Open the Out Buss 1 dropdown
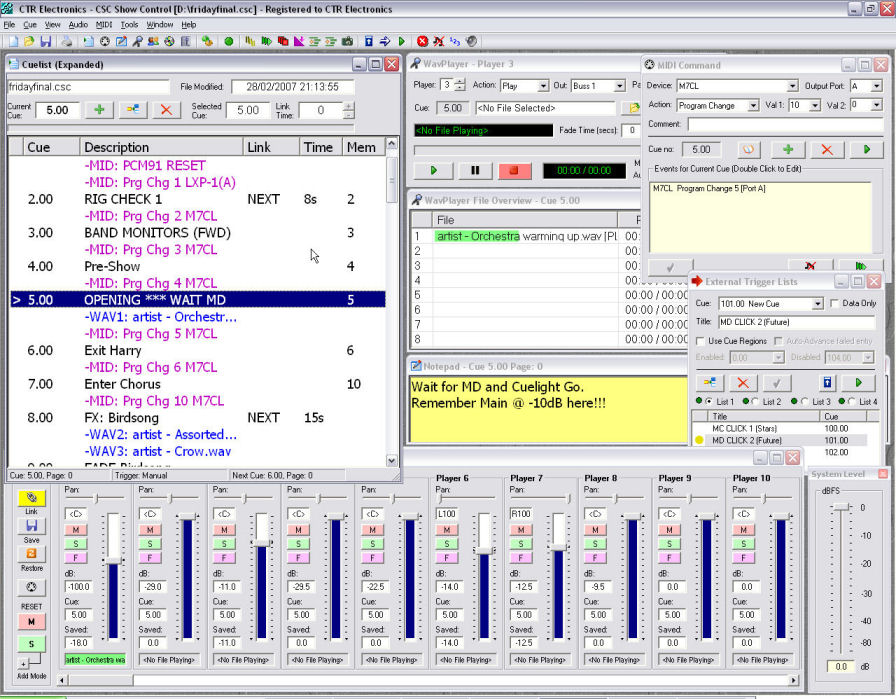 (619, 86)
